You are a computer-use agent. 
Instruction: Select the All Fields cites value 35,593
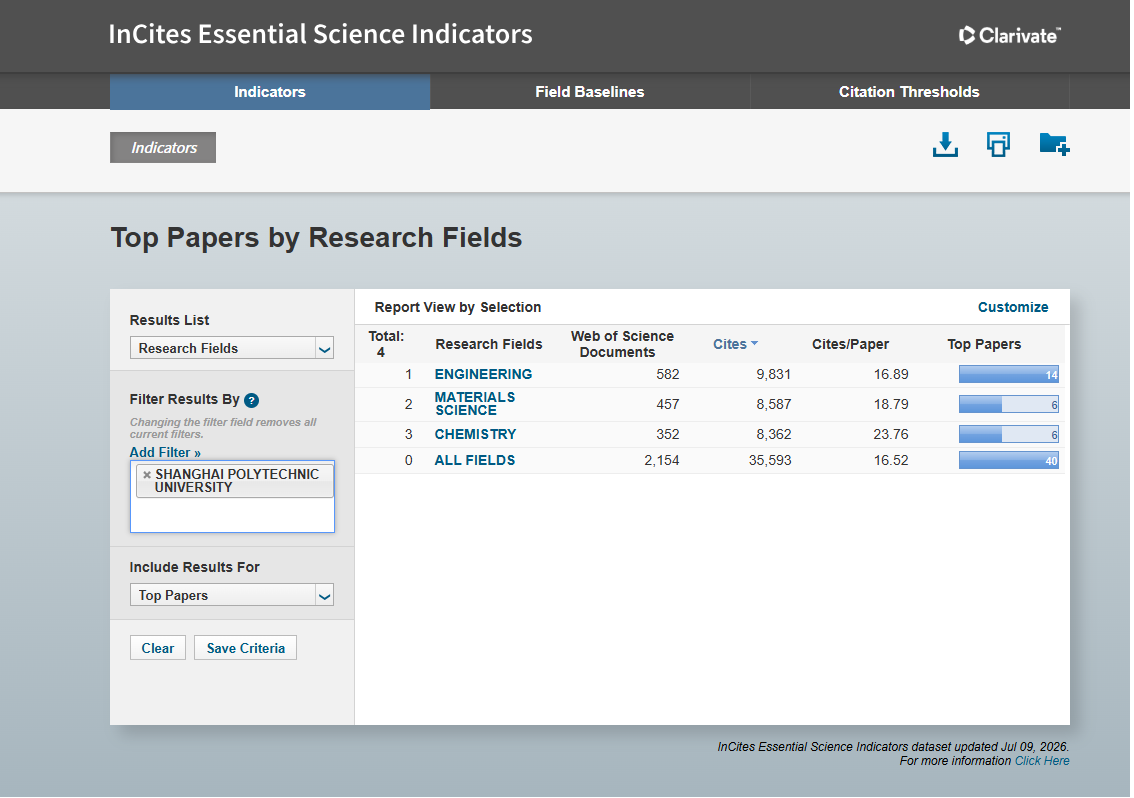pyautogui.click(x=770, y=460)
